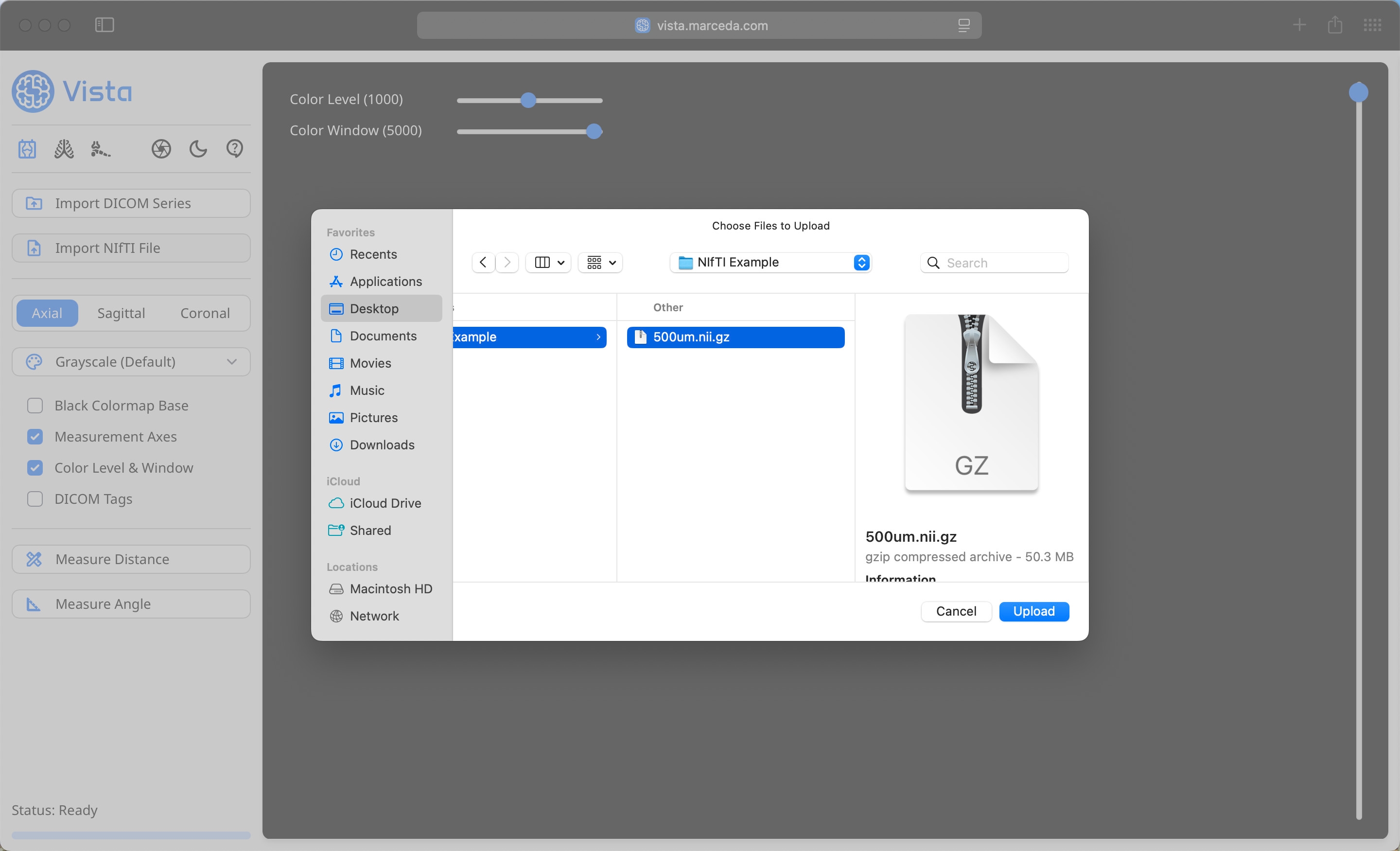The height and width of the screenshot is (851, 1400).
Task: Switch to the Sagittal view tab
Action: [x=121, y=313]
